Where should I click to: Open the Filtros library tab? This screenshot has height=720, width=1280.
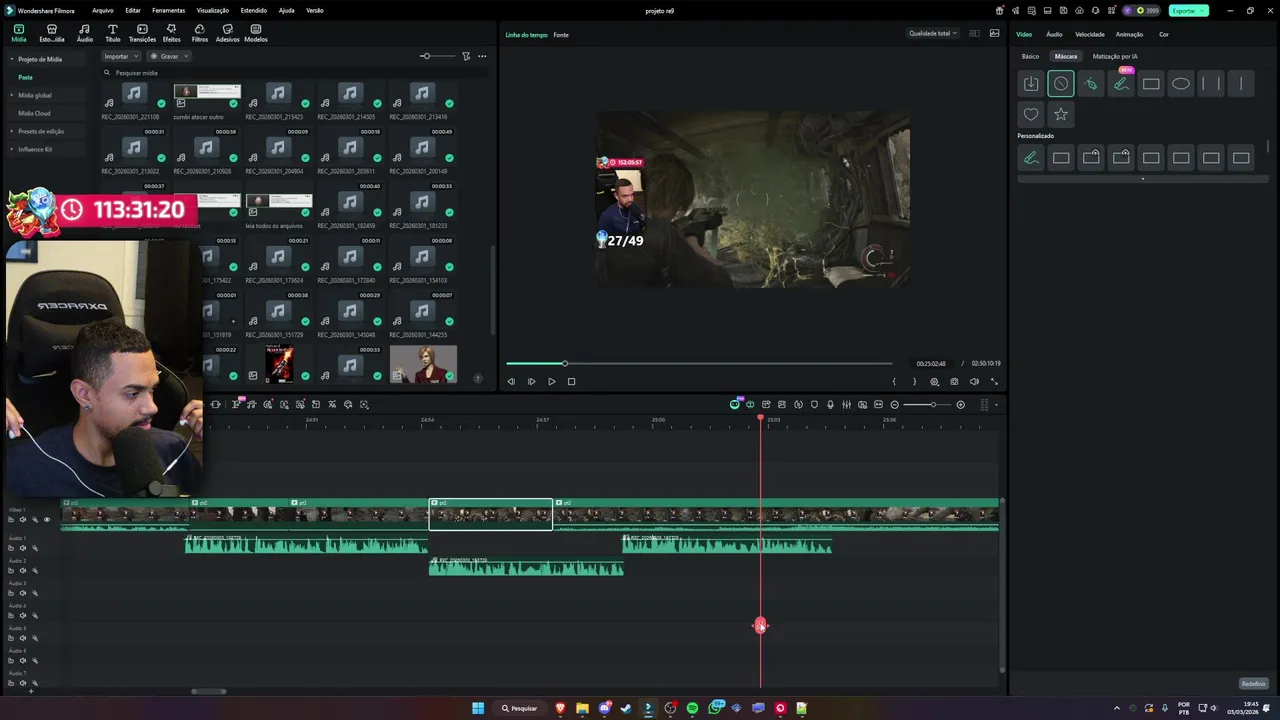point(199,33)
